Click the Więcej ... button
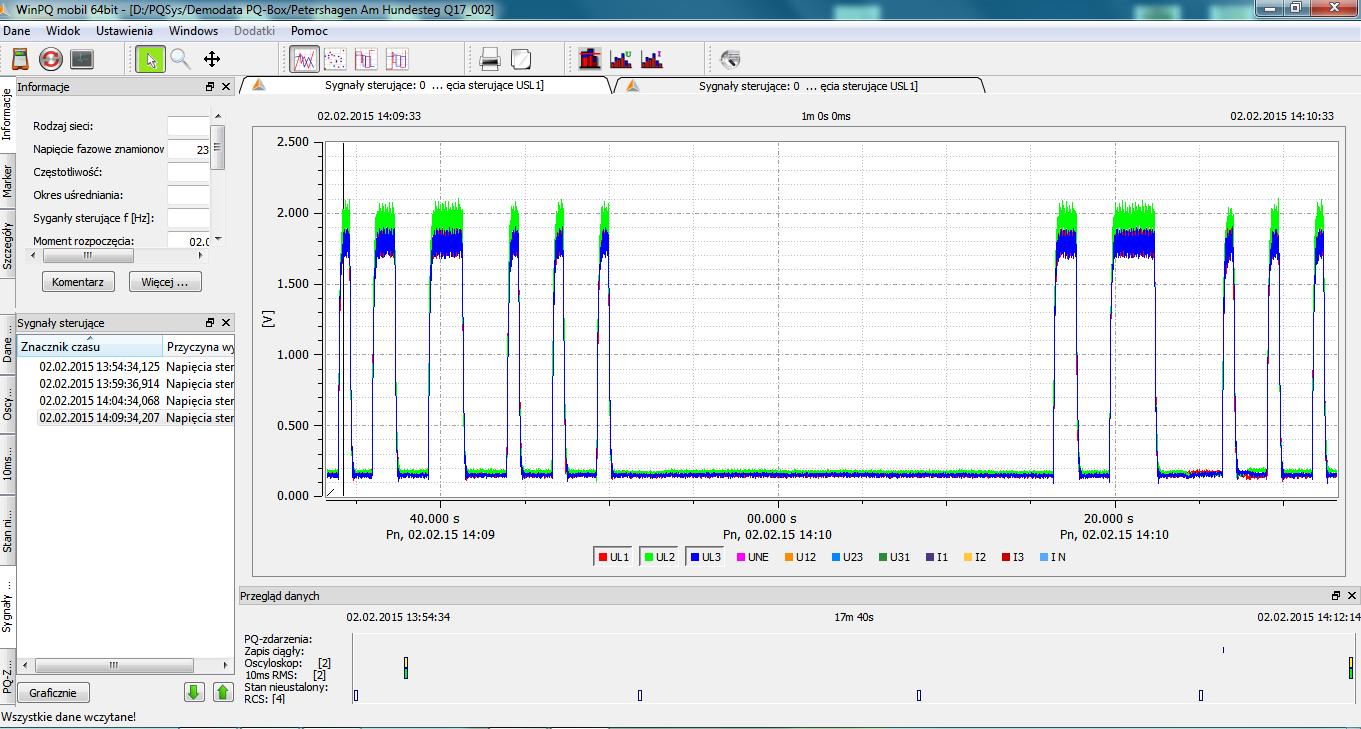 click(x=165, y=282)
